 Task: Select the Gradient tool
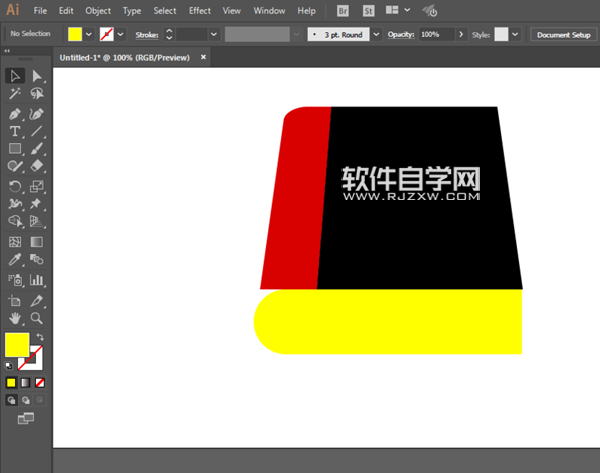tap(37, 242)
